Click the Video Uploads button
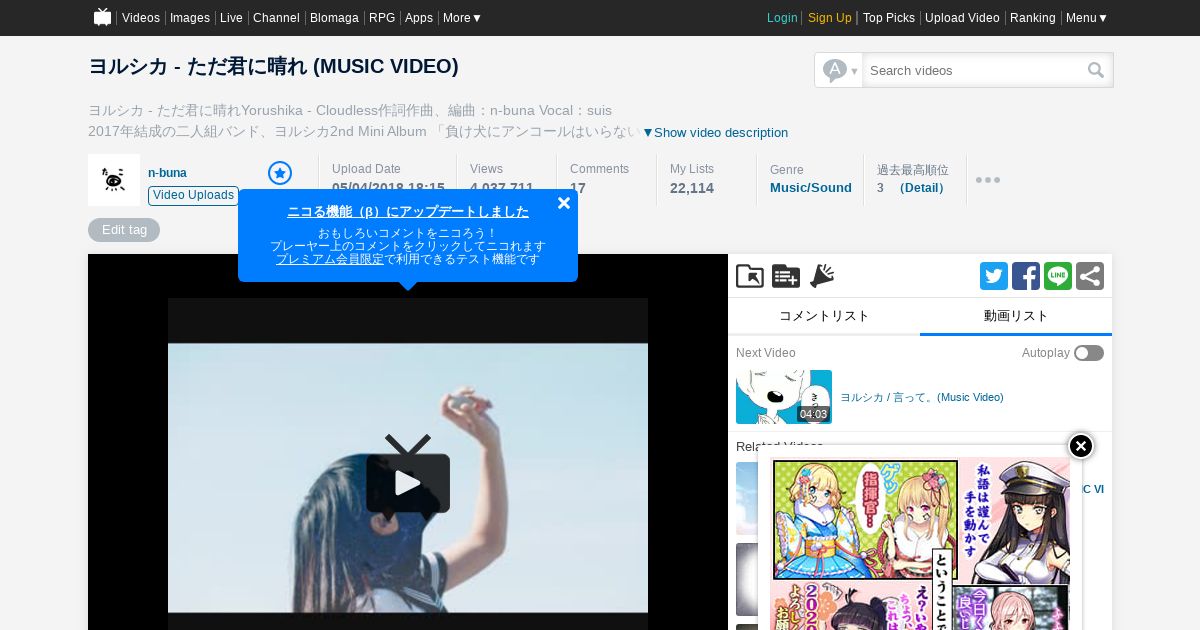This screenshot has width=1200, height=630. [x=193, y=195]
